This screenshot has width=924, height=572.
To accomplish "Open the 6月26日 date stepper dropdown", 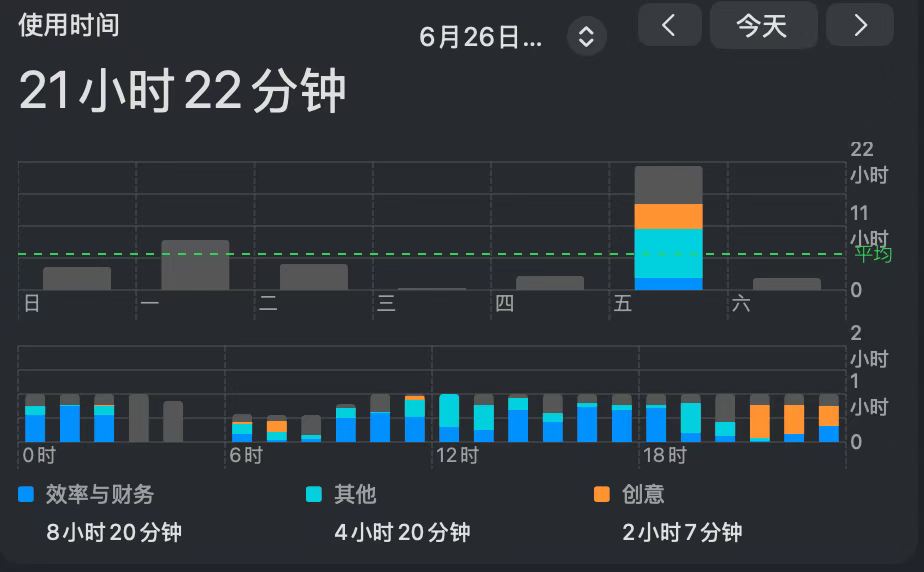I will click(x=586, y=37).
